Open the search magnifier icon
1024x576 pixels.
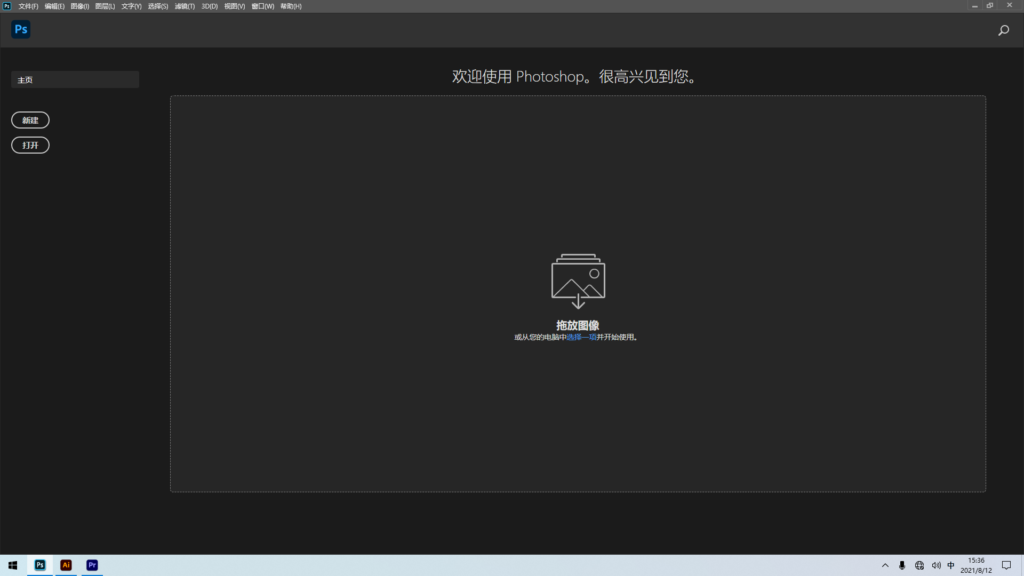coord(1004,30)
